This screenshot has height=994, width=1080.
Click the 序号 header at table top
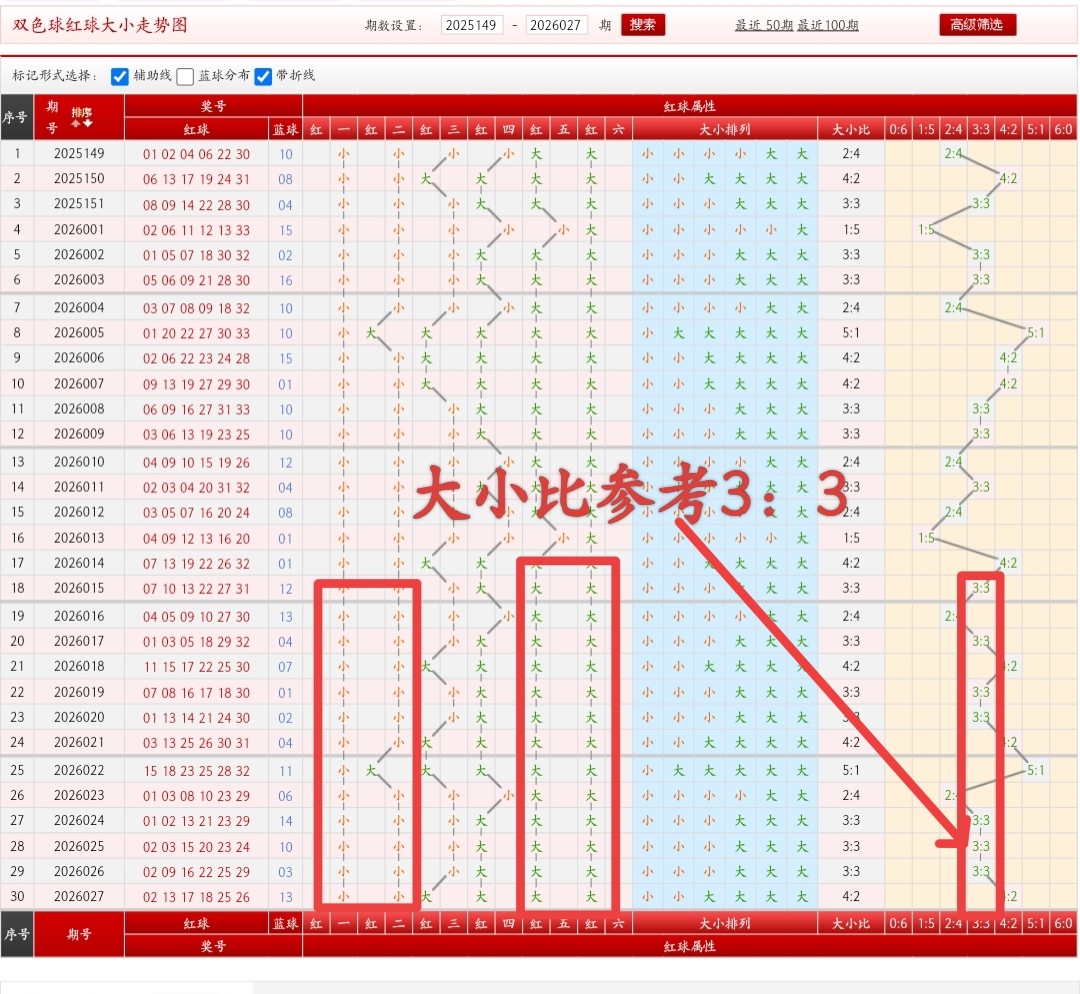point(17,117)
